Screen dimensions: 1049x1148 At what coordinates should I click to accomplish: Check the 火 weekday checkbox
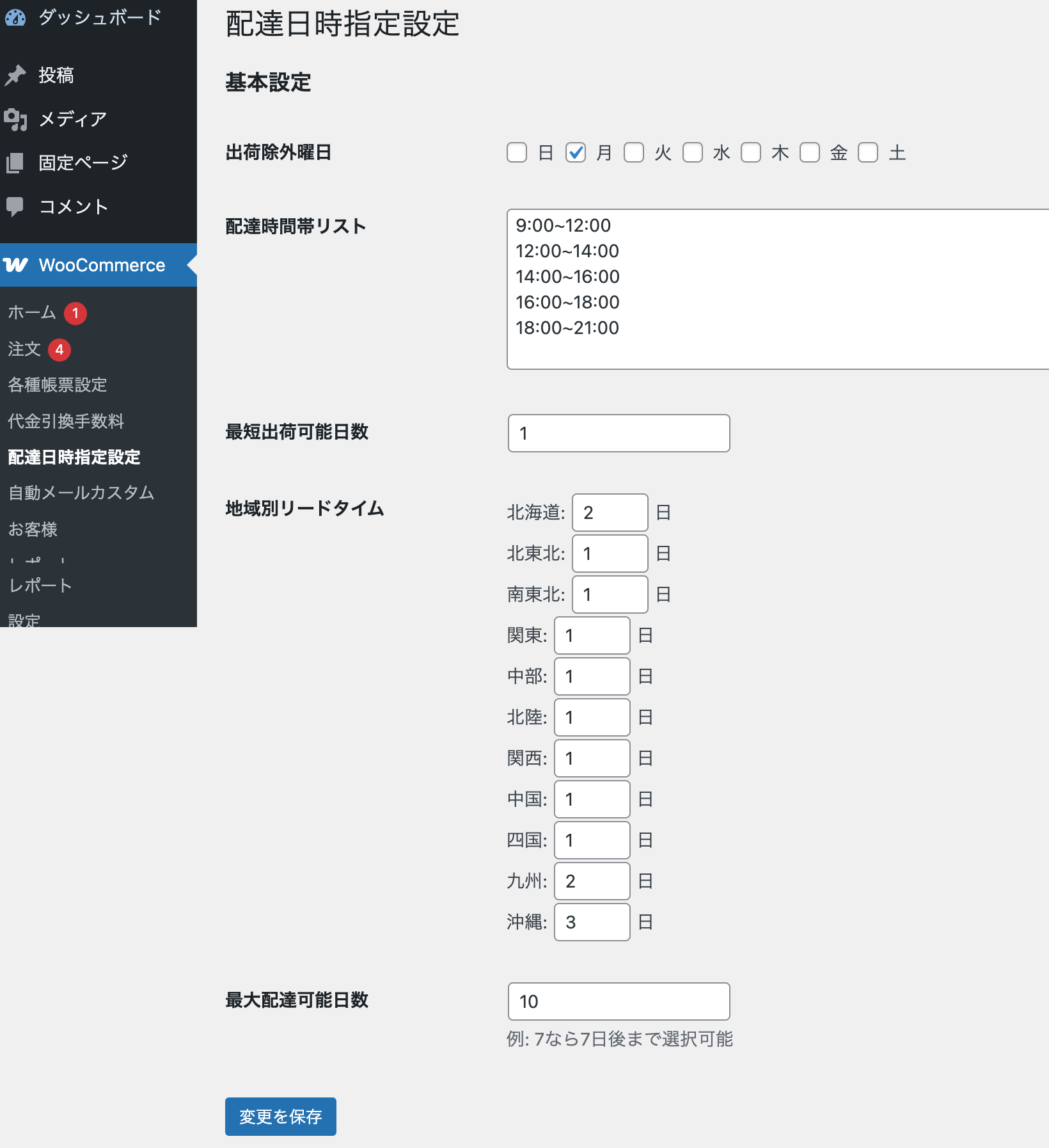tap(634, 152)
